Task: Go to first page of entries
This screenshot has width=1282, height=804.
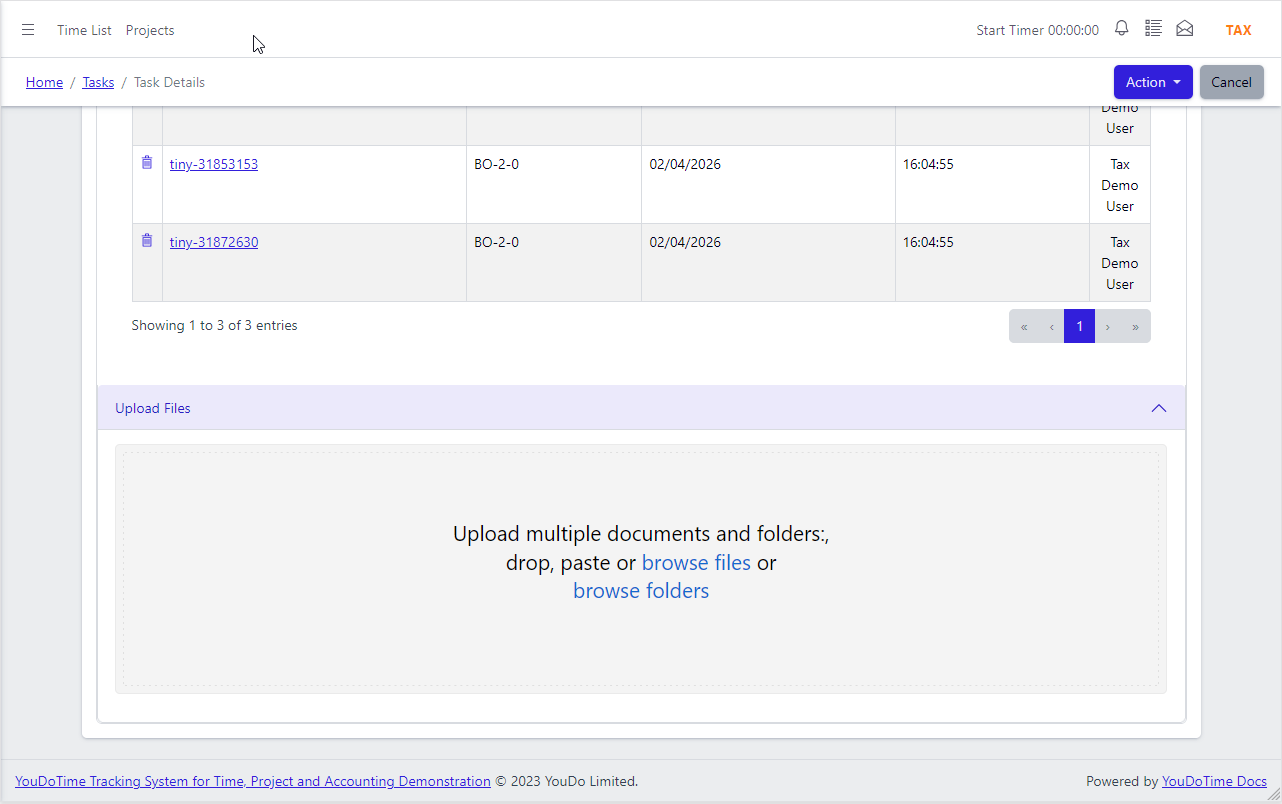Action: (x=1024, y=326)
